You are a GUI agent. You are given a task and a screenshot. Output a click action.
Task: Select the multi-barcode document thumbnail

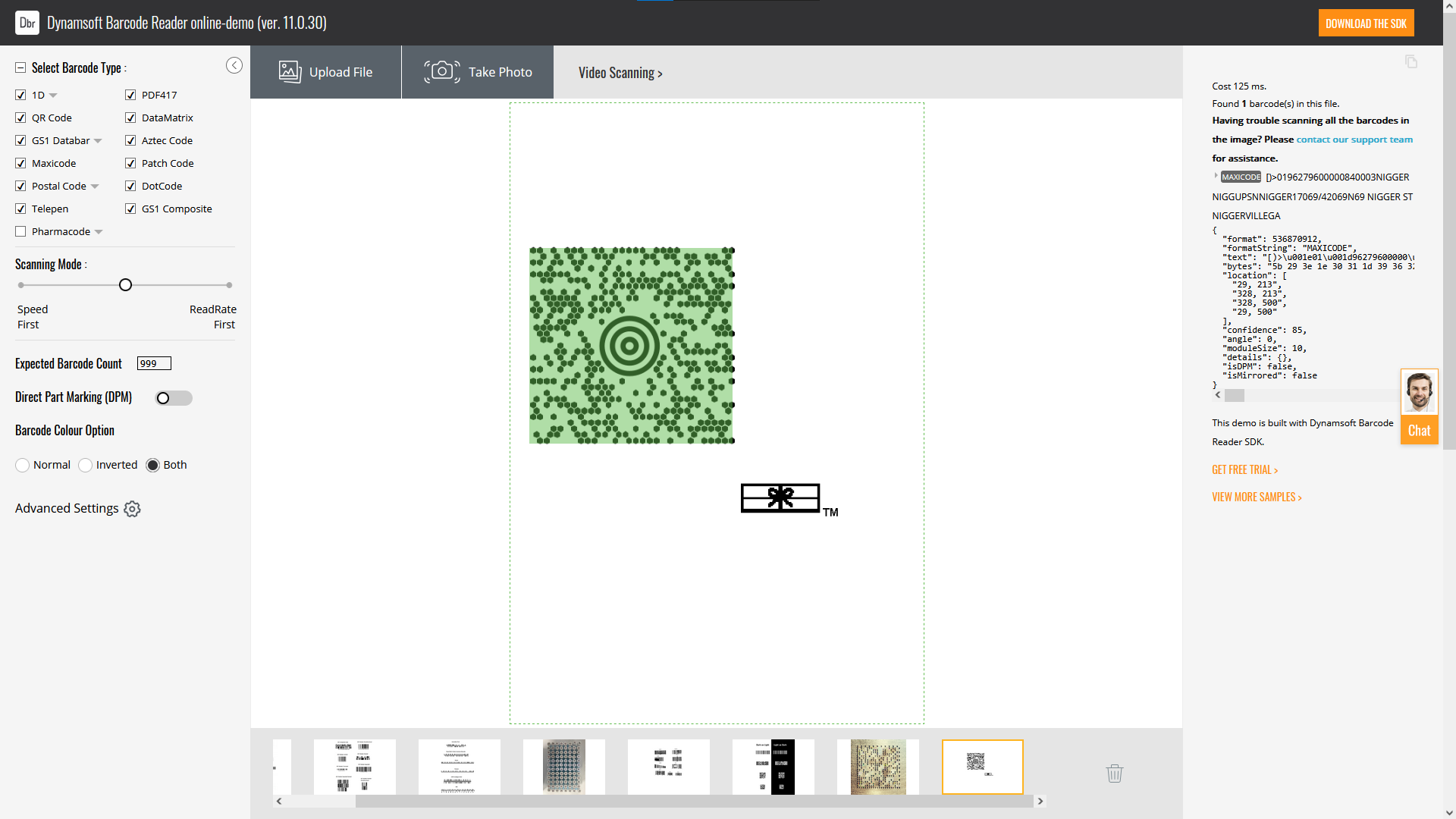(x=355, y=767)
